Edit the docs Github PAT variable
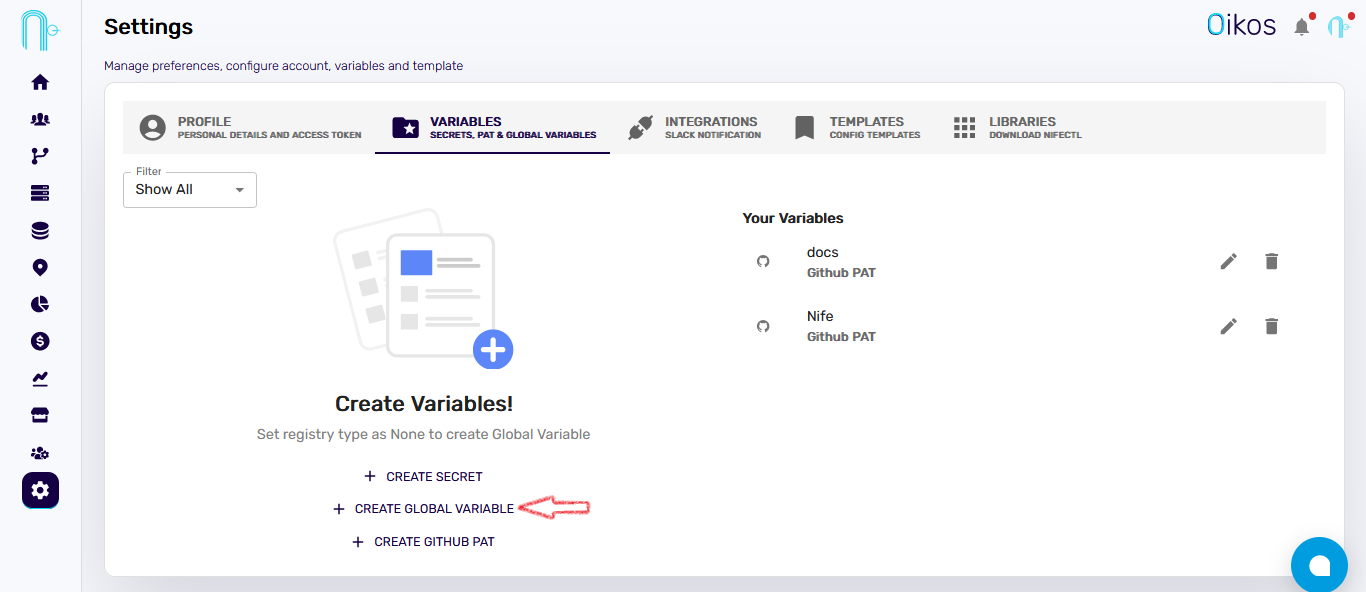Image resolution: width=1366 pixels, height=592 pixels. 1228,261
